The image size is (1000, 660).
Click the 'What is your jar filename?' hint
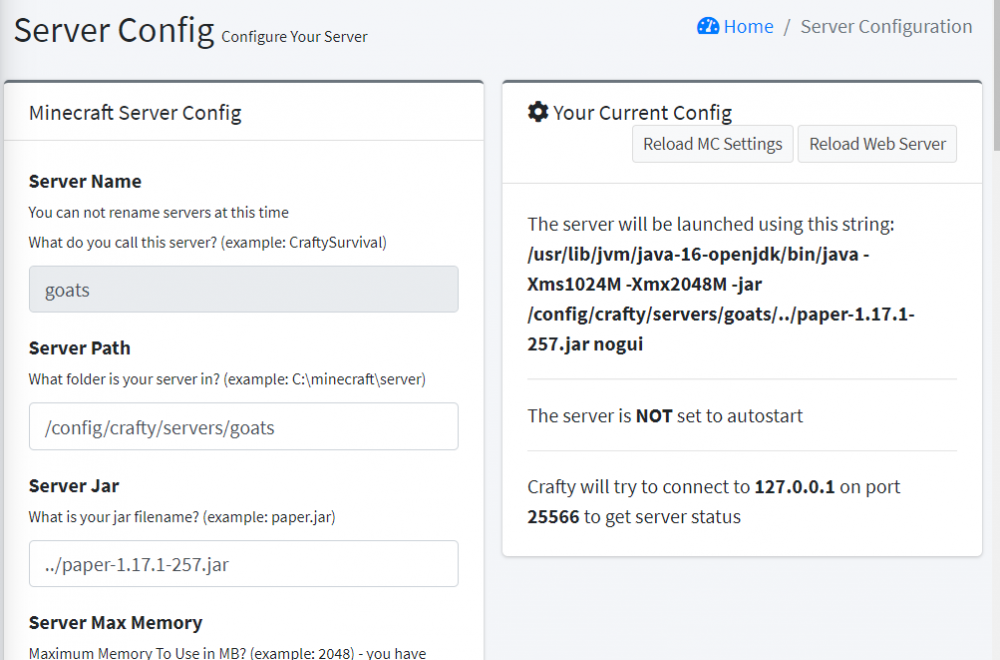tap(182, 517)
